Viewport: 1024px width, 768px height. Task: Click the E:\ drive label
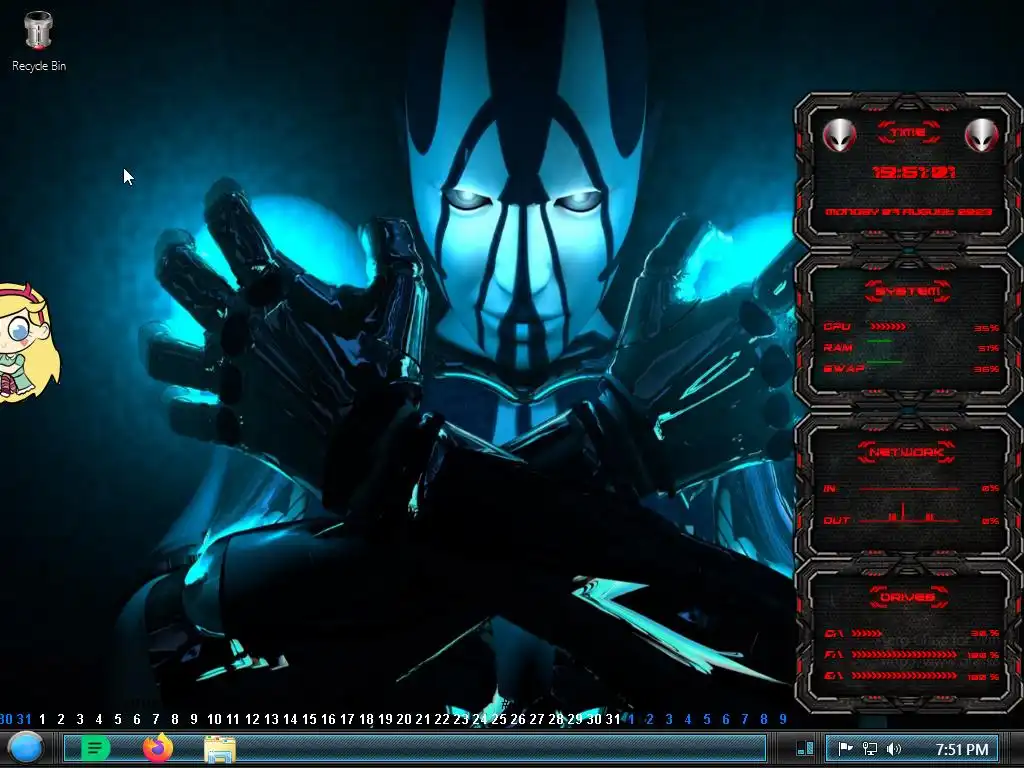pos(834,675)
